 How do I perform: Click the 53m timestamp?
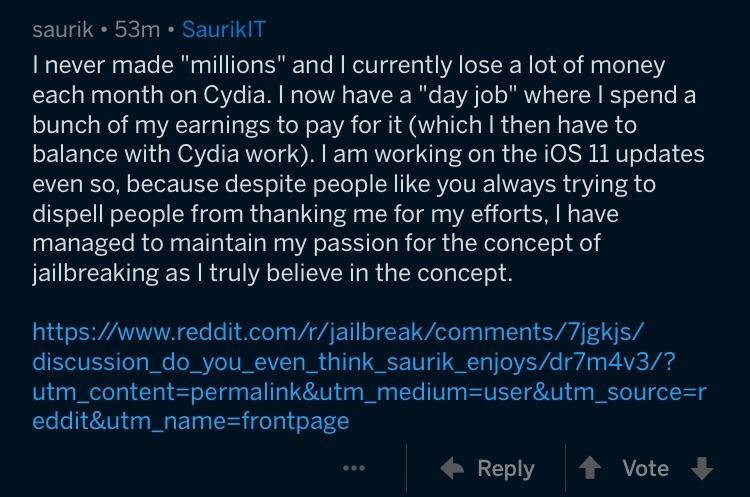pos(137,30)
